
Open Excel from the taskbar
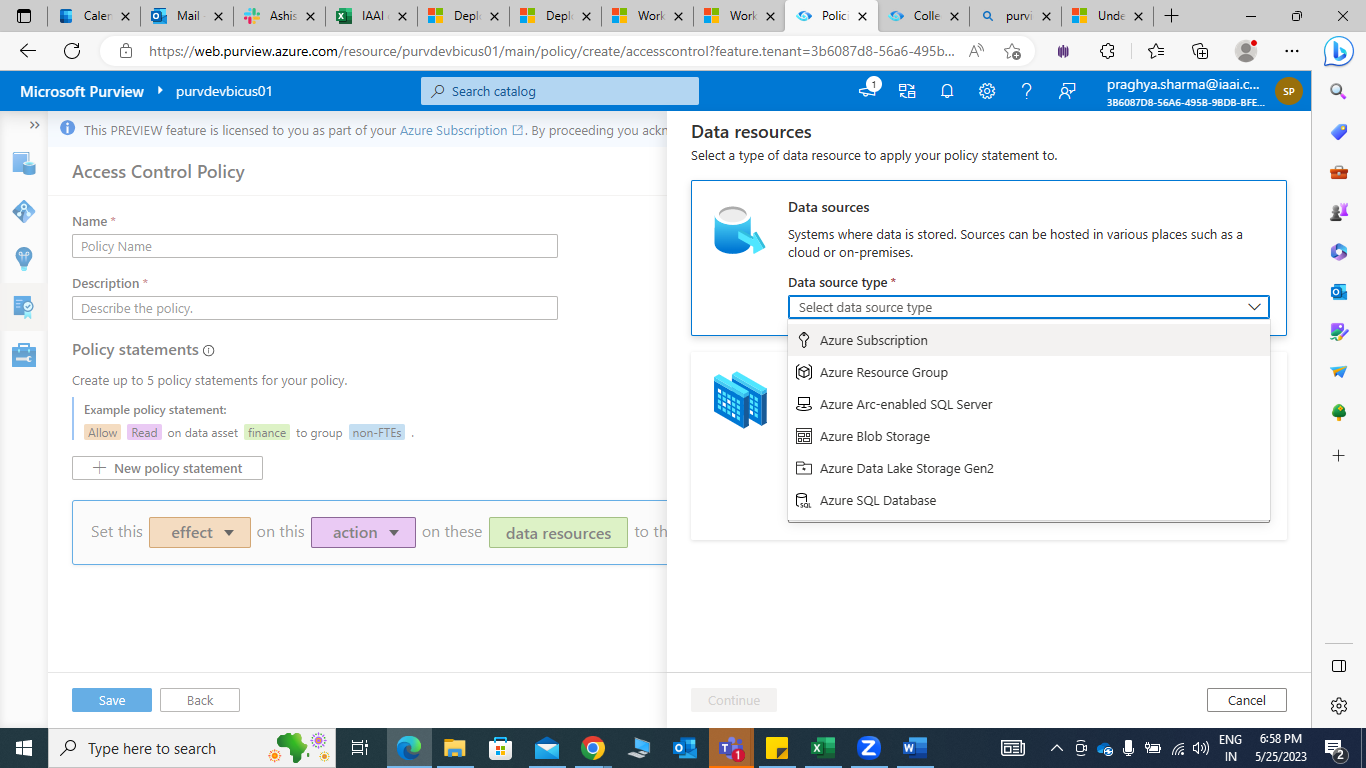(x=822, y=748)
